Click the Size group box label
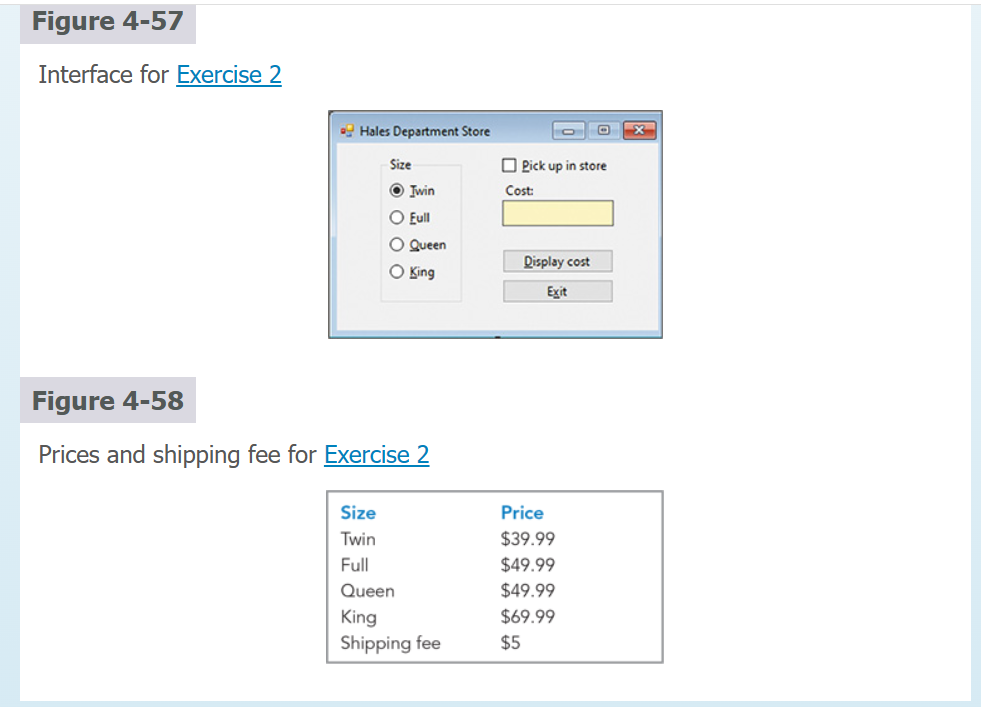981x707 pixels. (400, 164)
